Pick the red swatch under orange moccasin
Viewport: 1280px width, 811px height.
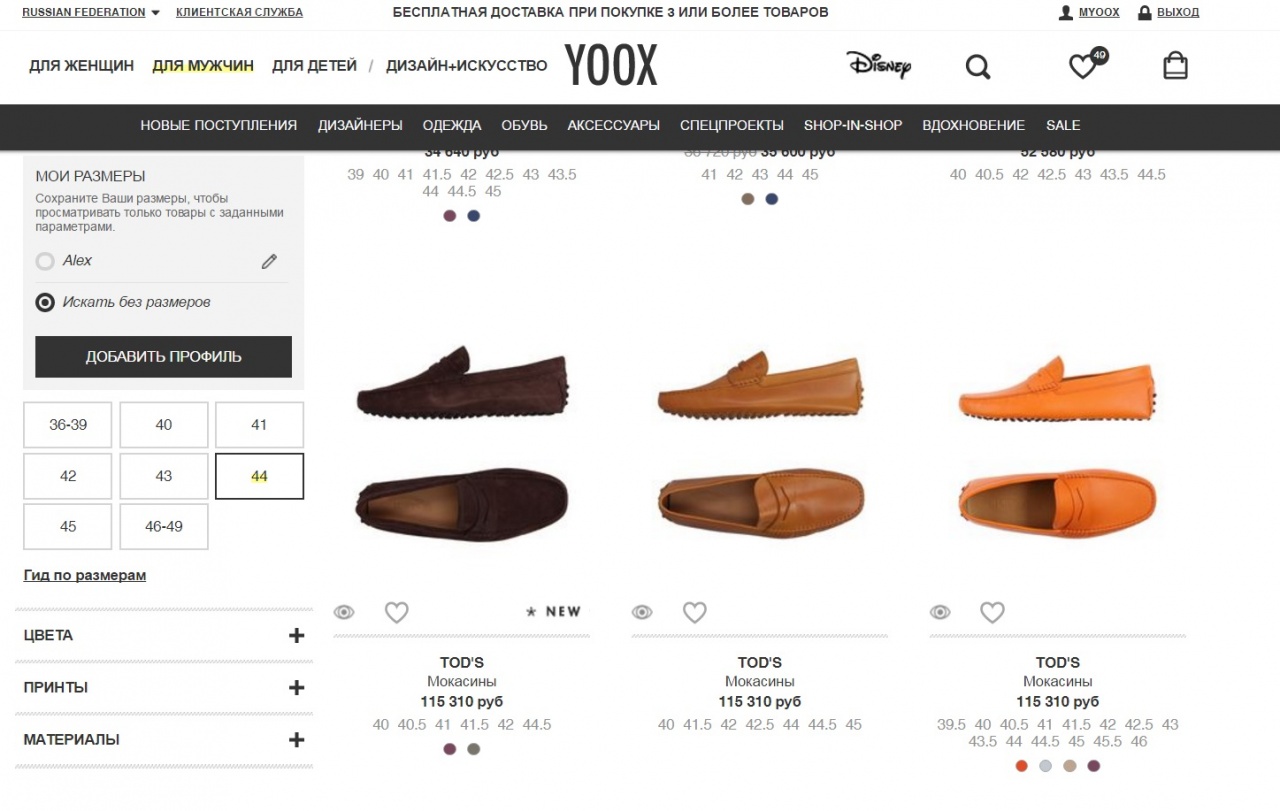coord(1021,766)
